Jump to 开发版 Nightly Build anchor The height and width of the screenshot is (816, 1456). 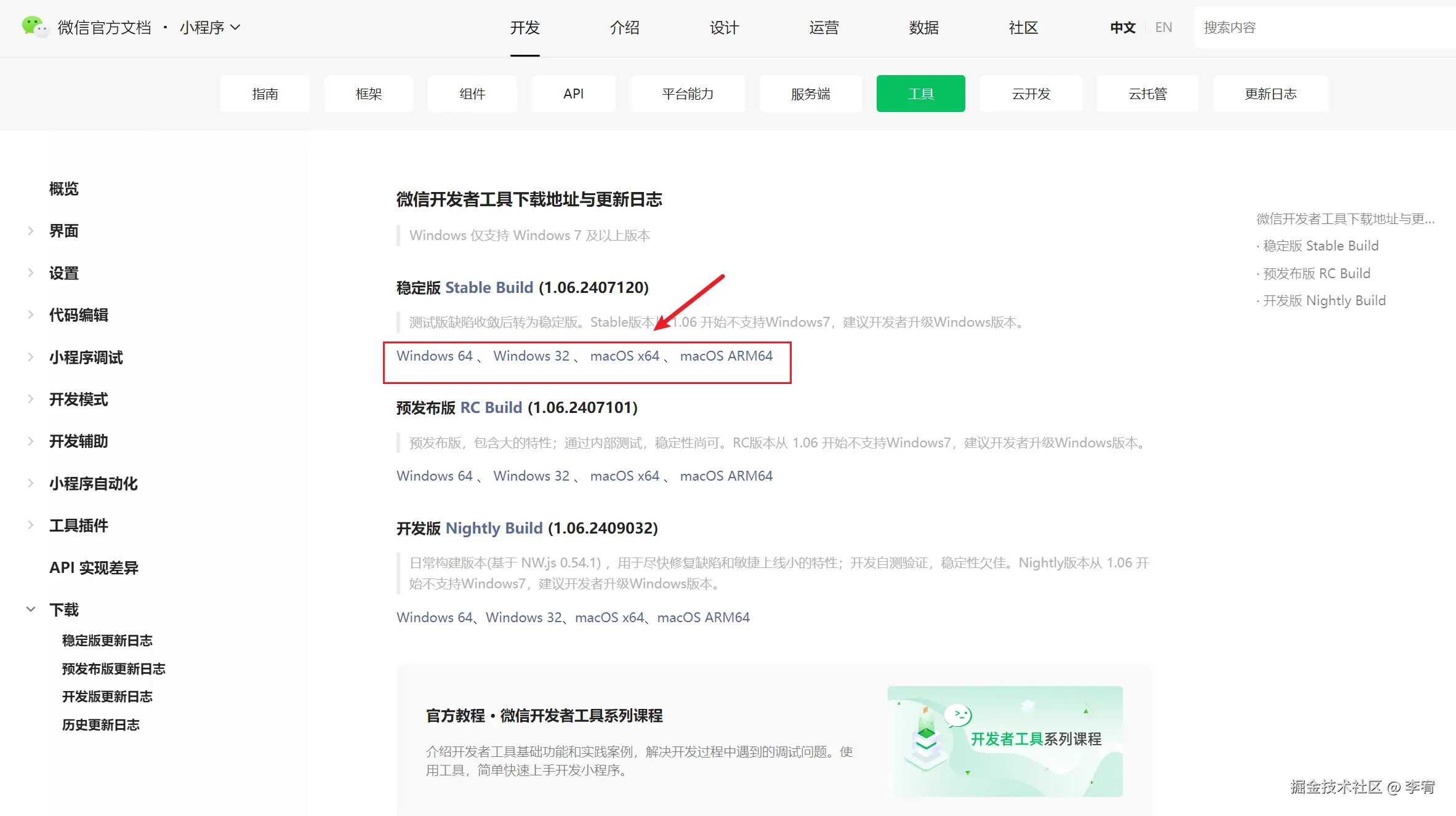[x=1324, y=300]
